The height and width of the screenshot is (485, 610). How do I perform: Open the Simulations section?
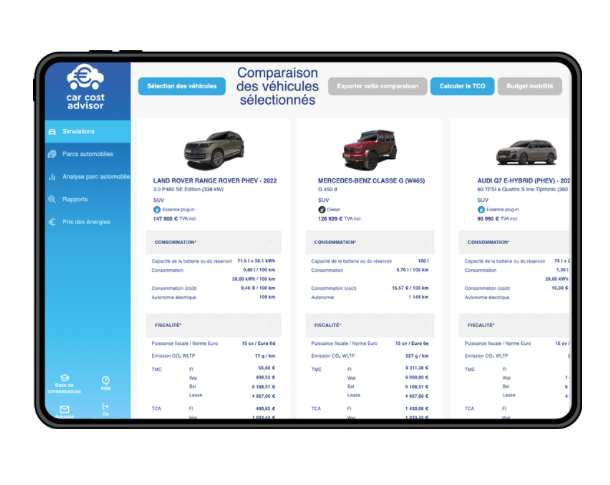point(88,131)
